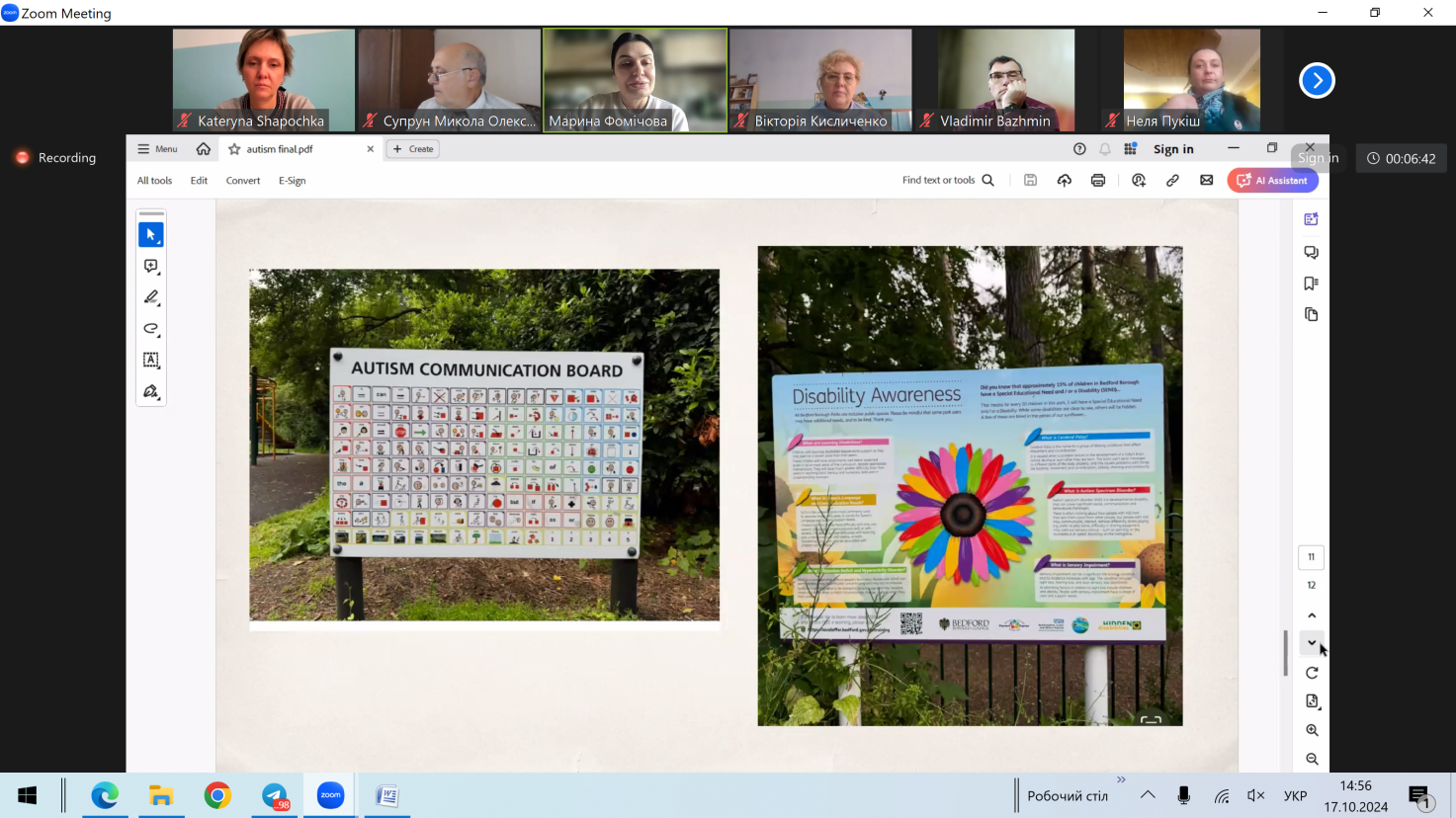Viewport: 1456px width, 818px height.
Task: Click the Create new tab button
Action: [413, 149]
